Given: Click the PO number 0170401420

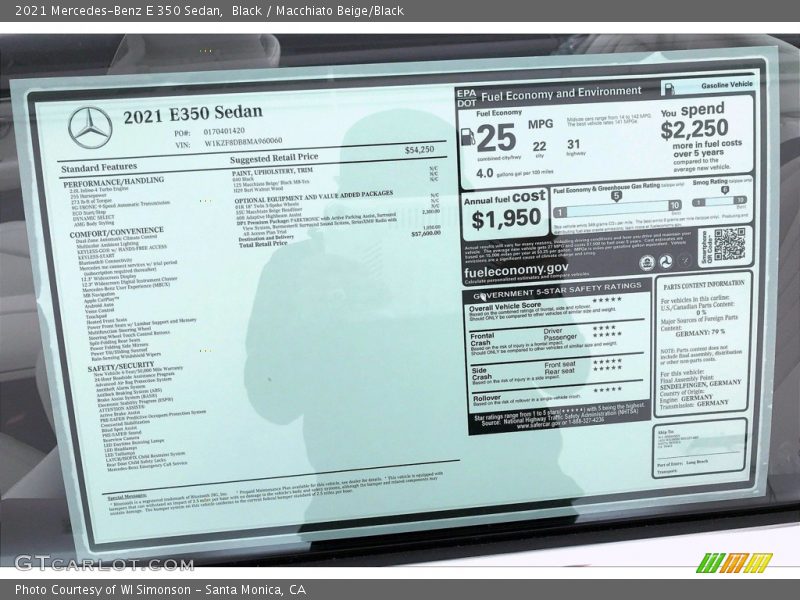Looking at the screenshot, I should [x=224, y=131].
